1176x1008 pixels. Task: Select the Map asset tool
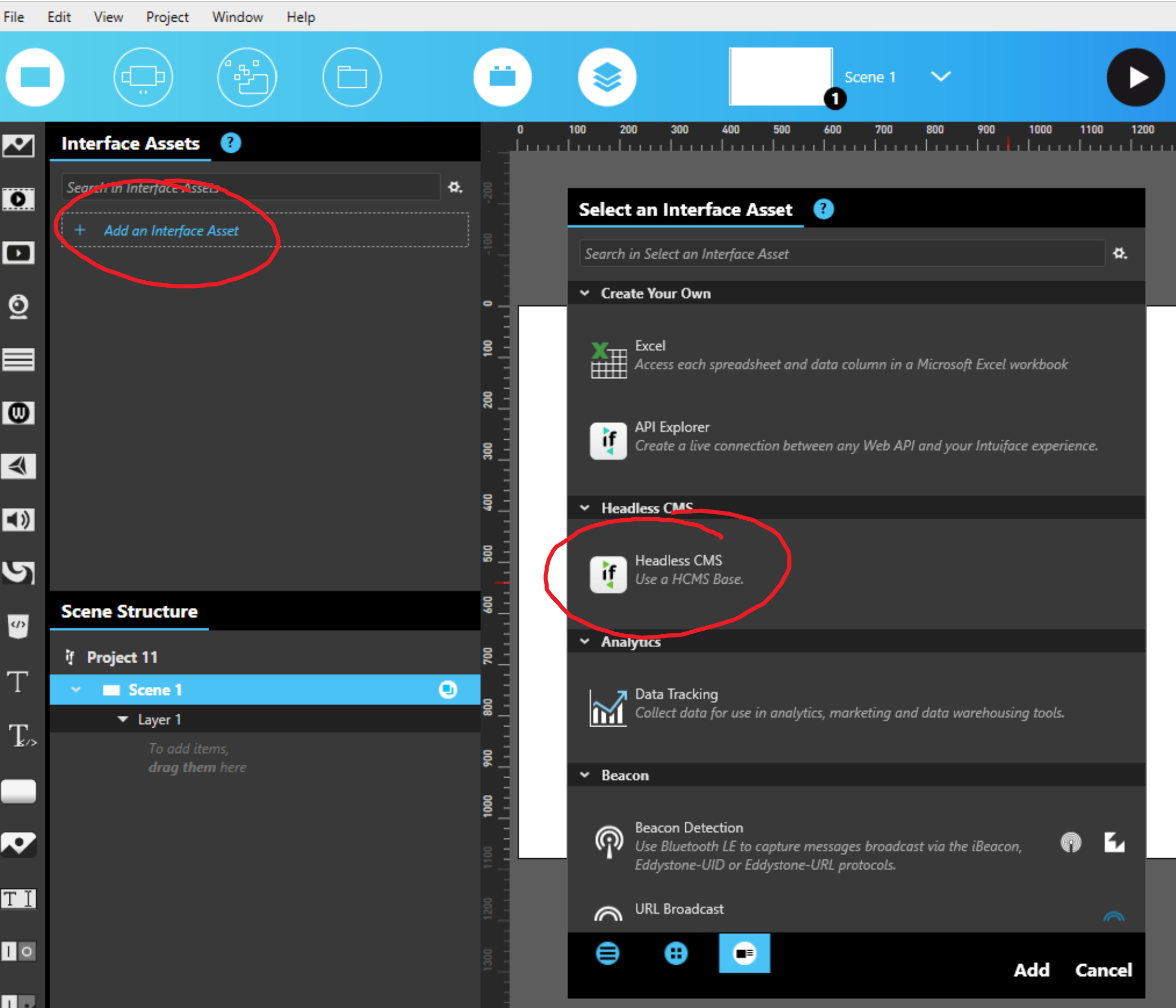coord(18,844)
